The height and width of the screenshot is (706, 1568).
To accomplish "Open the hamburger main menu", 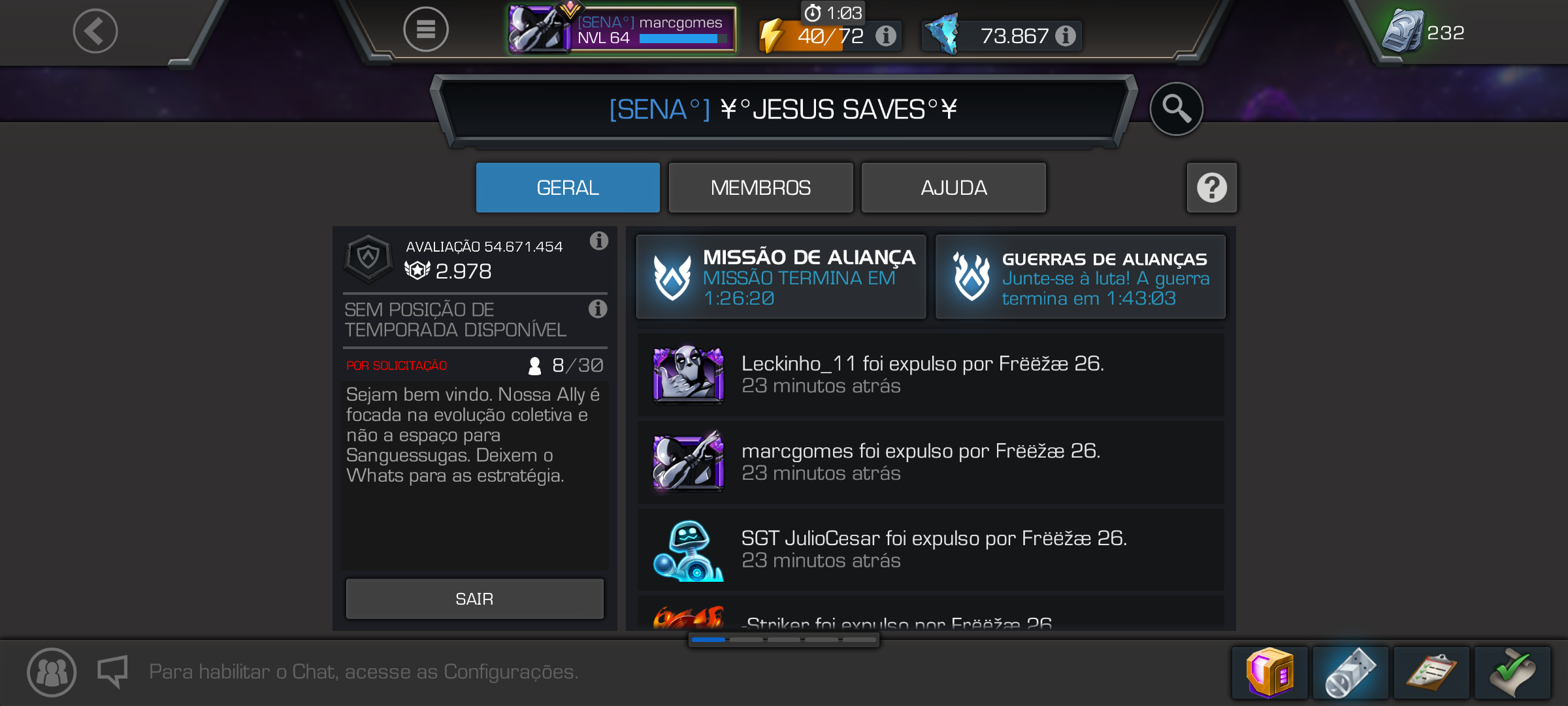I will (x=426, y=29).
